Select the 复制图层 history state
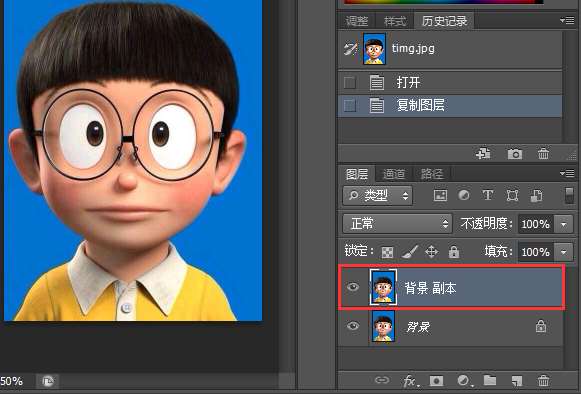Screen dimensions: 581x394 [x=450, y=106]
